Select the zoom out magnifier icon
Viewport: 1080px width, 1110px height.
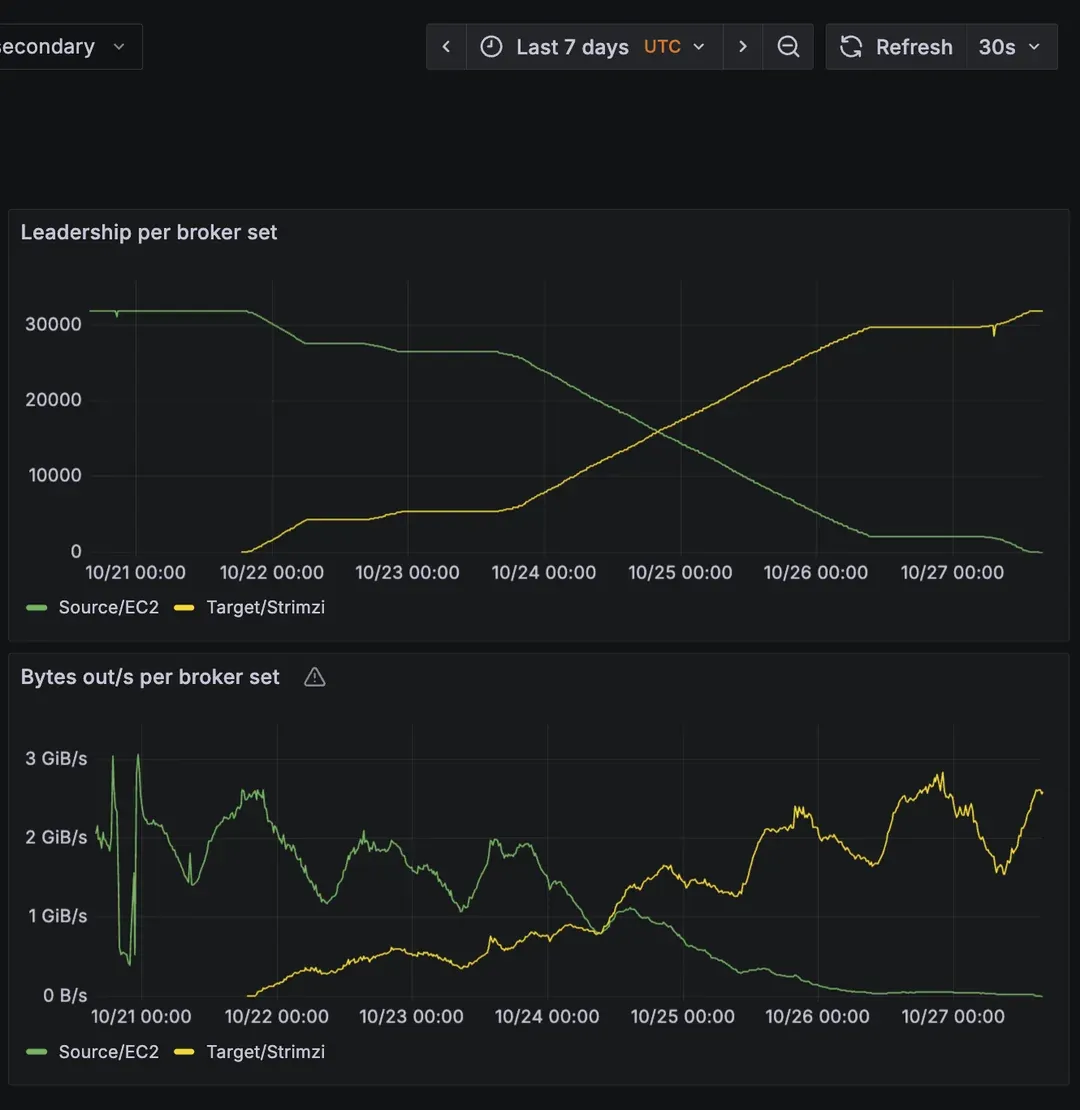[x=789, y=46]
